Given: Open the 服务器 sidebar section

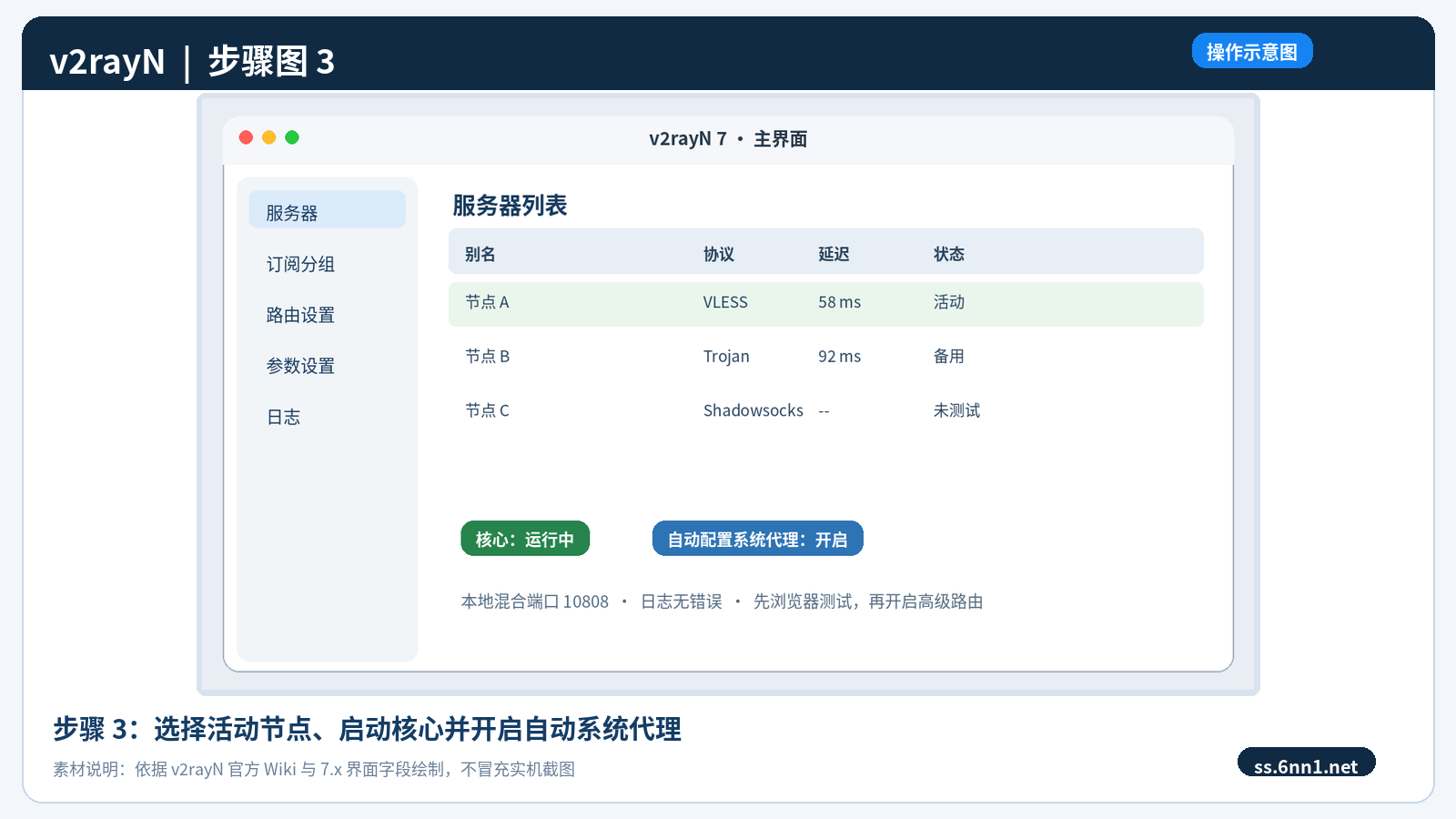Looking at the screenshot, I should point(328,209).
